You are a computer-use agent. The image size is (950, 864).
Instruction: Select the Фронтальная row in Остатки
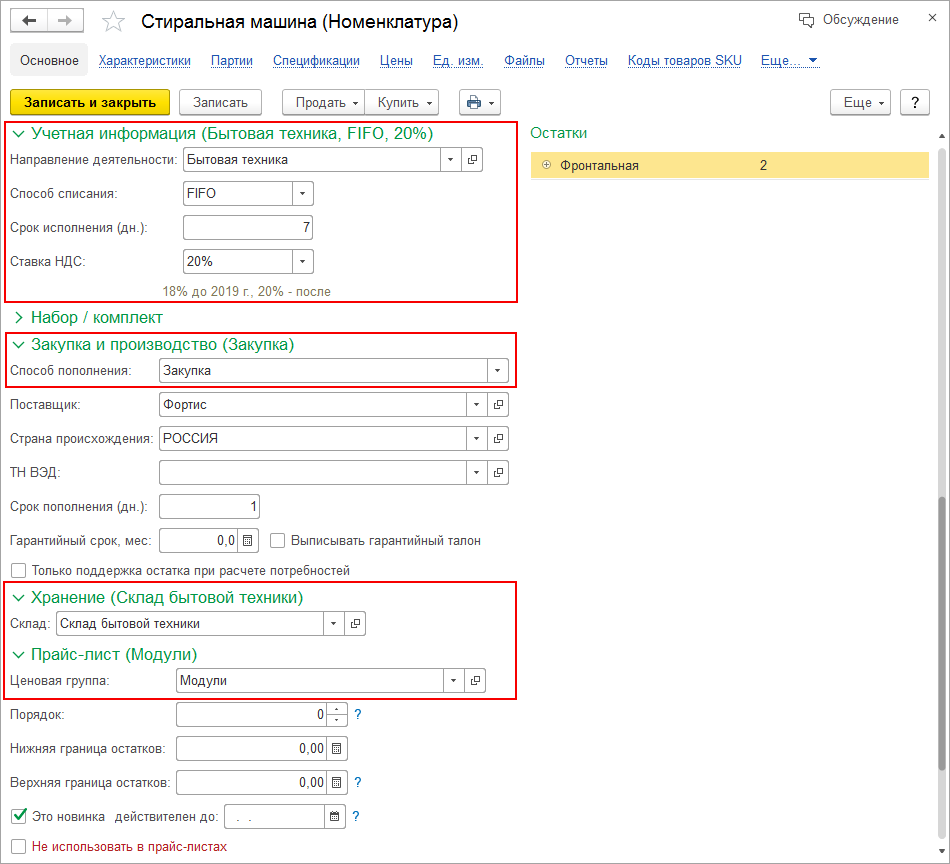tap(729, 165)
